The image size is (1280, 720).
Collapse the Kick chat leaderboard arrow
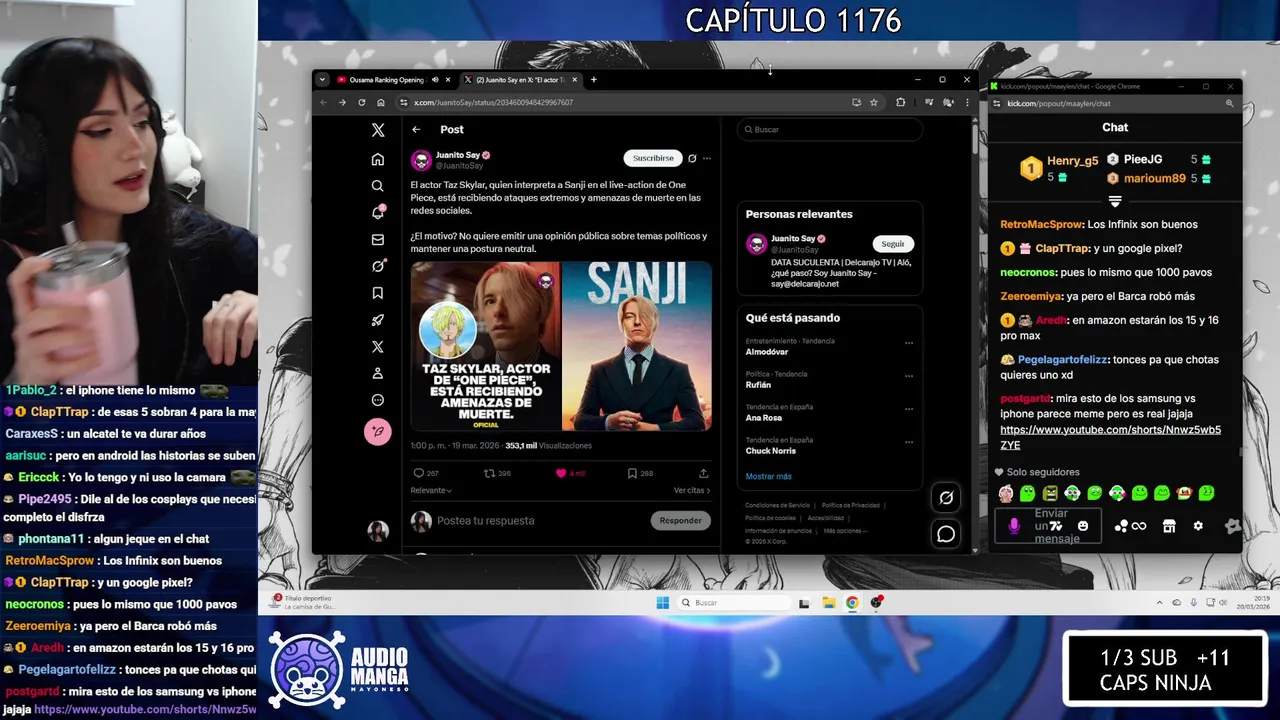[1115, 201]
